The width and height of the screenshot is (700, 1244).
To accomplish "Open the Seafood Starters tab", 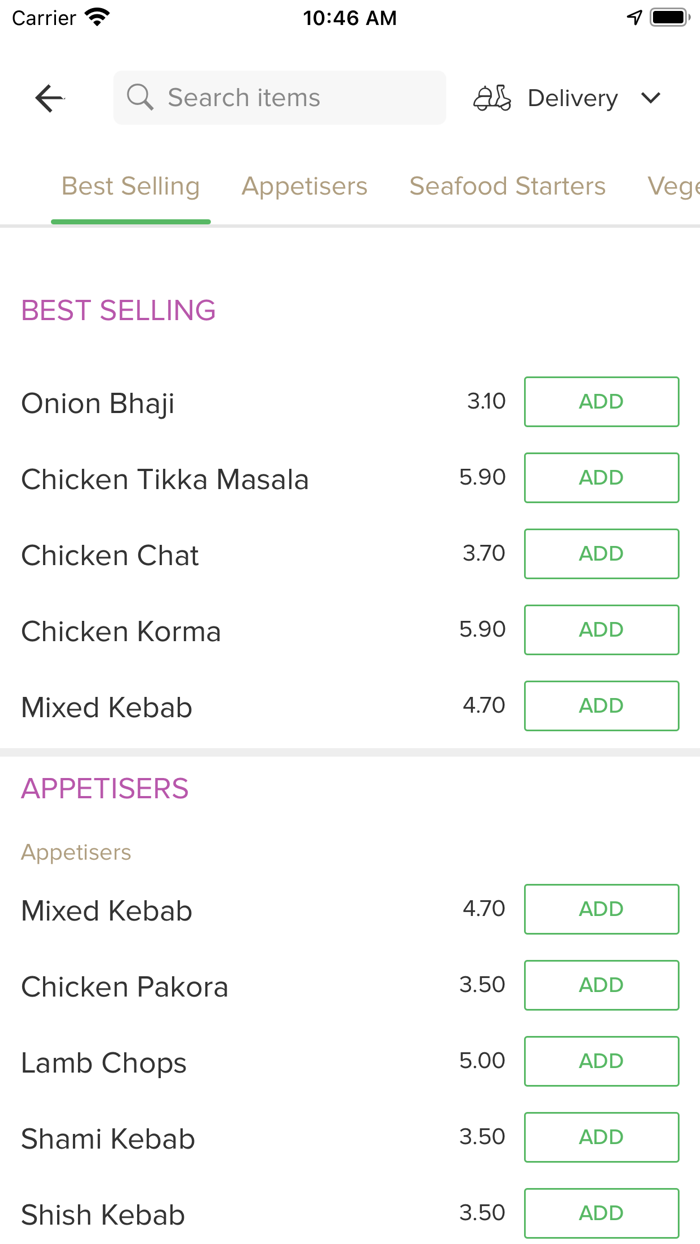I will (507, 186).
